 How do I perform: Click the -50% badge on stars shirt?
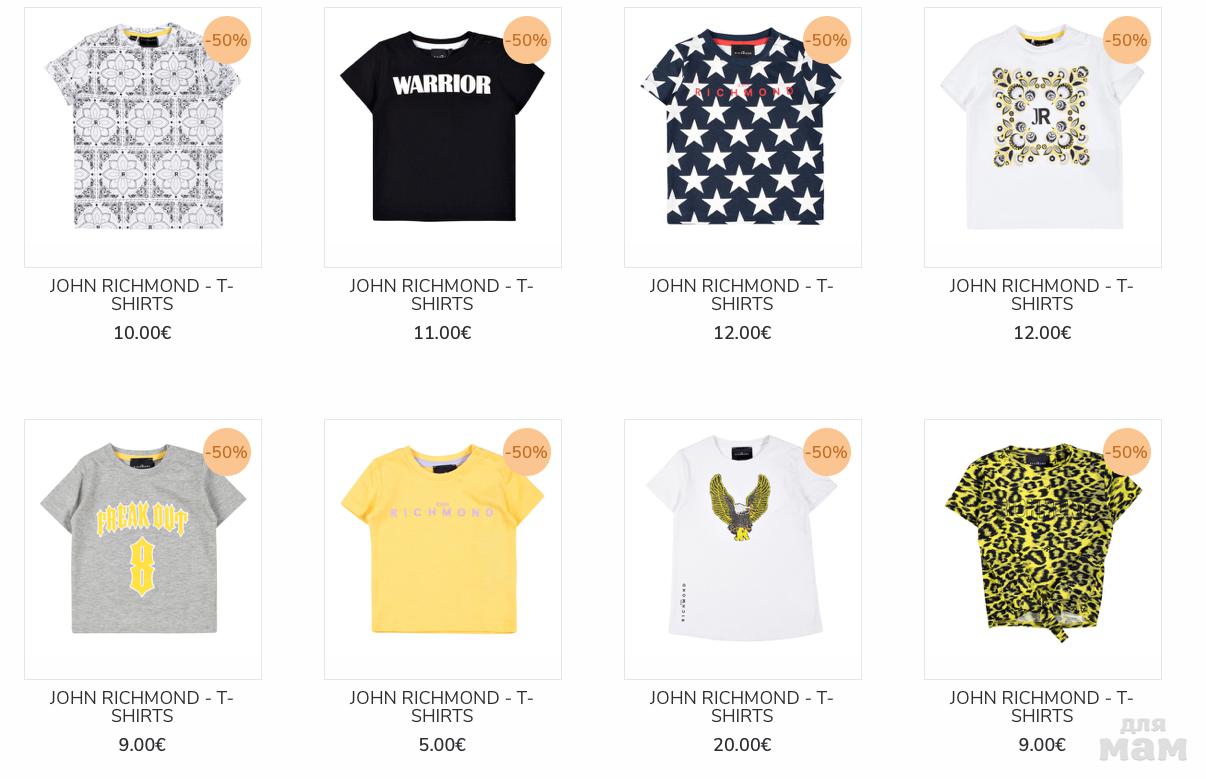(x=827, y=40)
